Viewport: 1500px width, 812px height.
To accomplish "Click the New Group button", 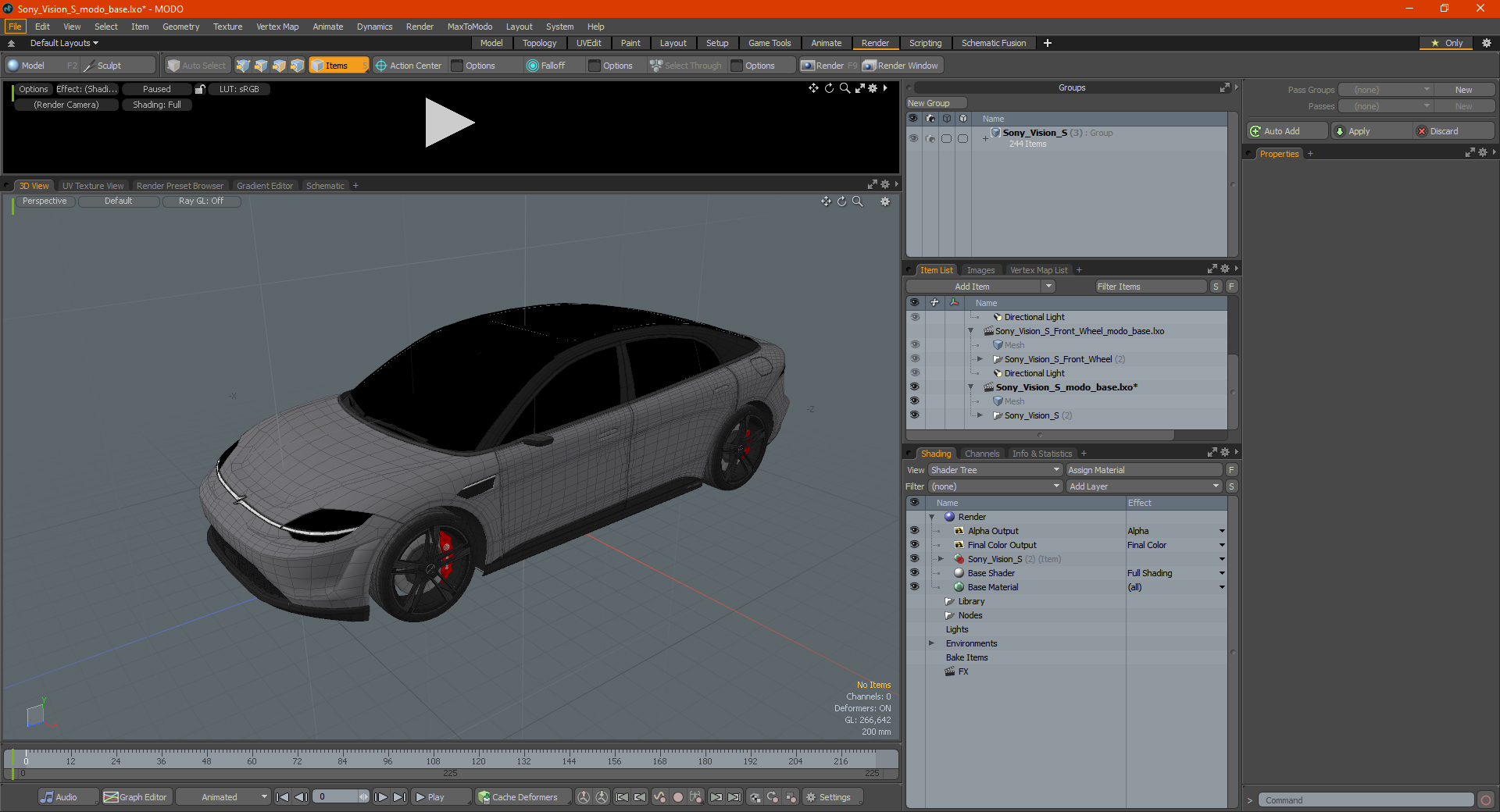I will click(x=936, y=103).
